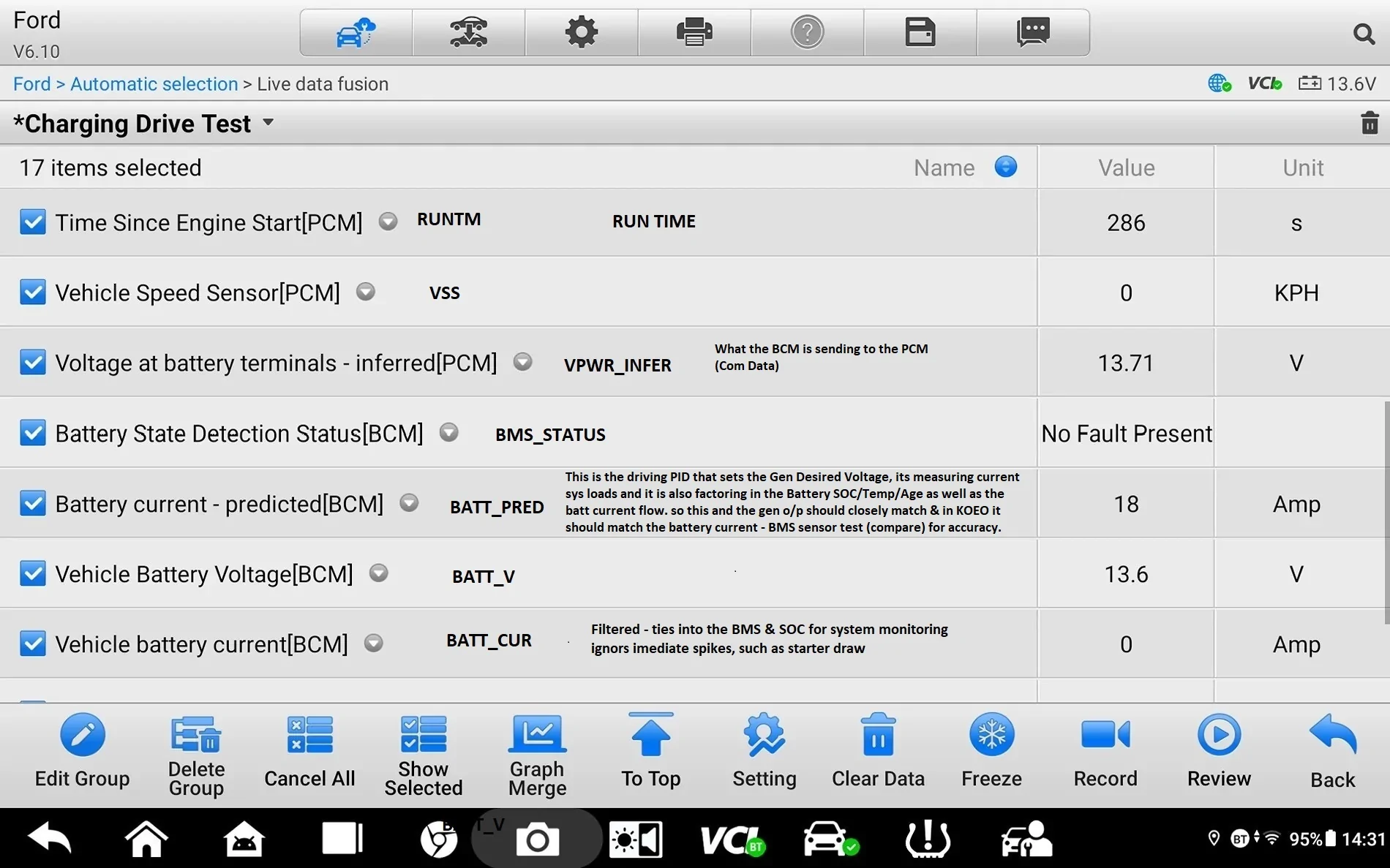Image resolution: width=1390 pixels, height=868 pixels.
Task: Open settings gear in top toolbar
Action: pyautogui.click(x=582, y=33)
